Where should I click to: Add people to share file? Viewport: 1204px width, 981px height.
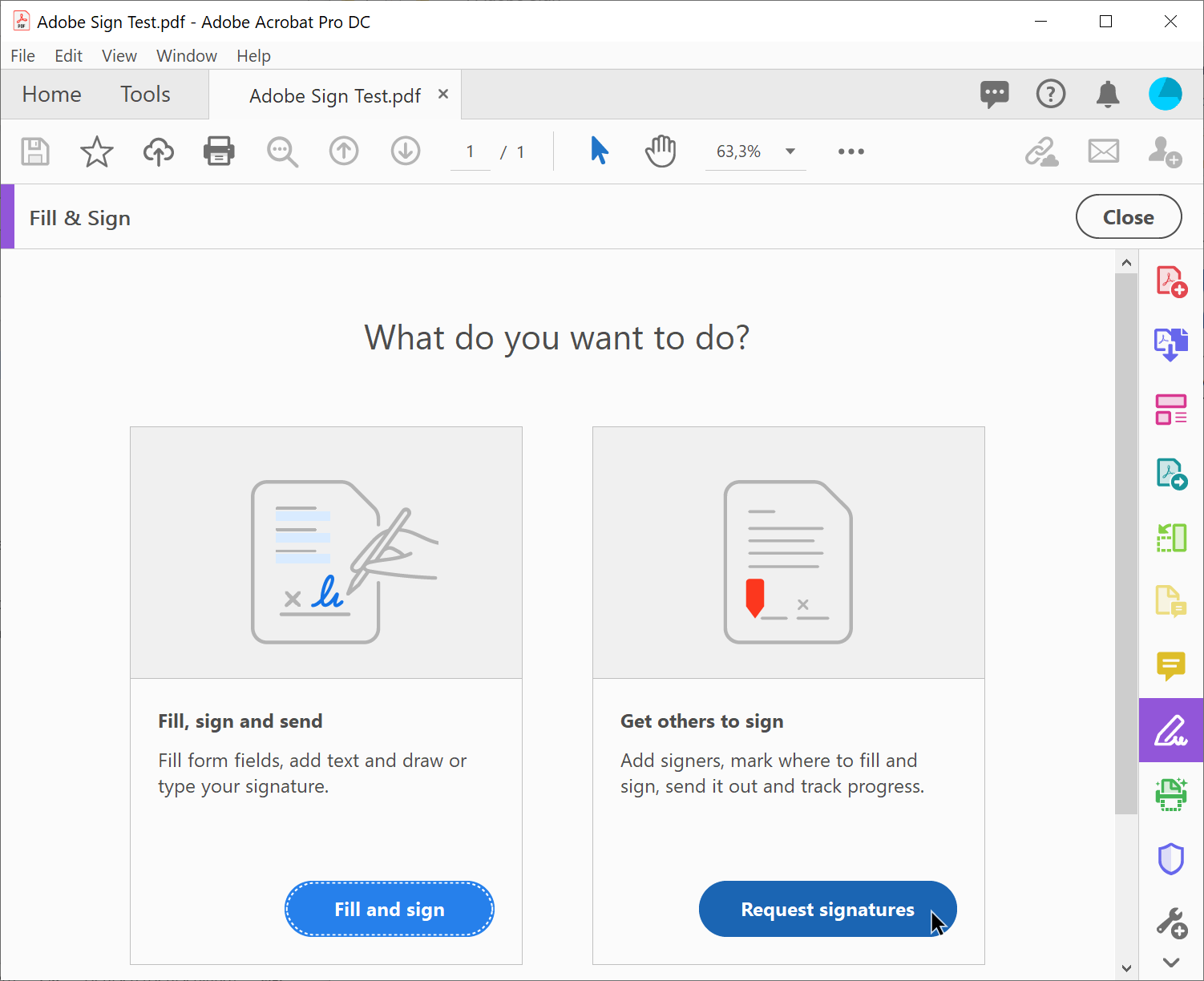point(1165,151)
